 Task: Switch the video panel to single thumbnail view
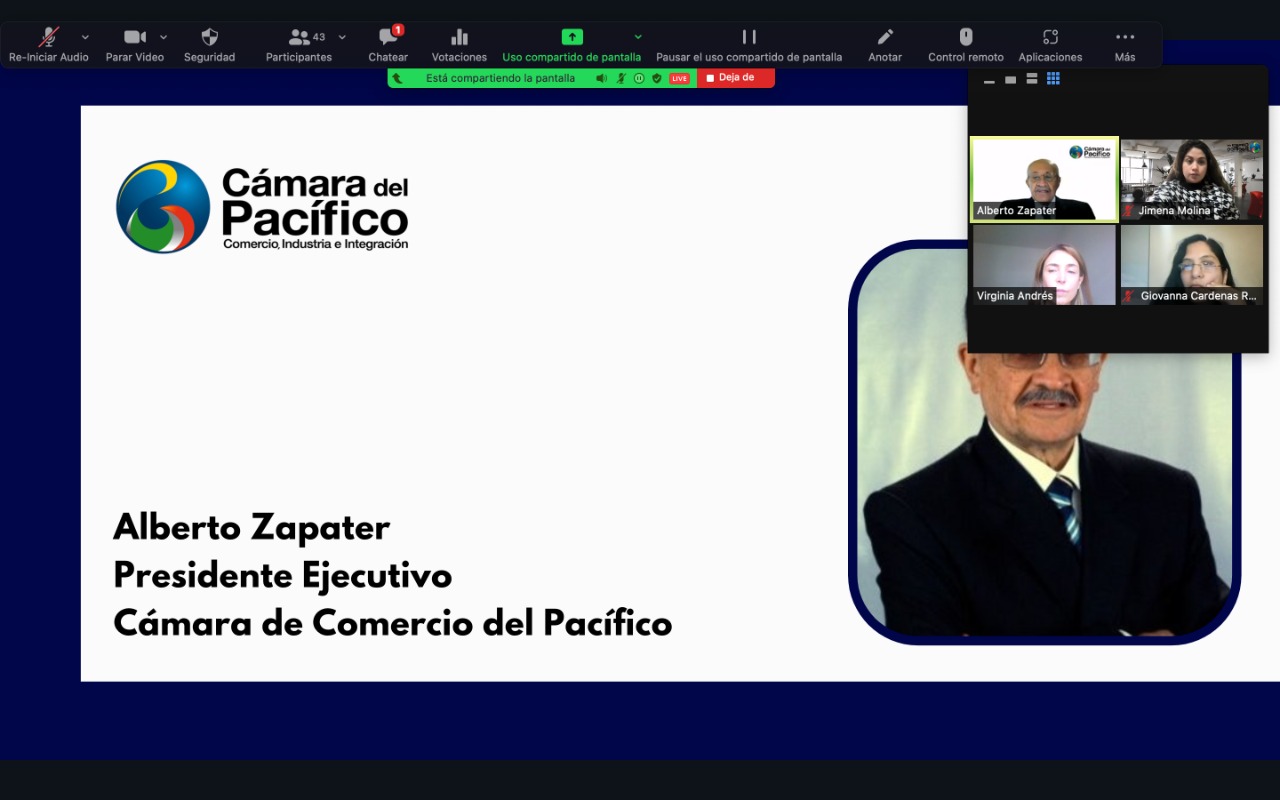[x=1010, y=79]
